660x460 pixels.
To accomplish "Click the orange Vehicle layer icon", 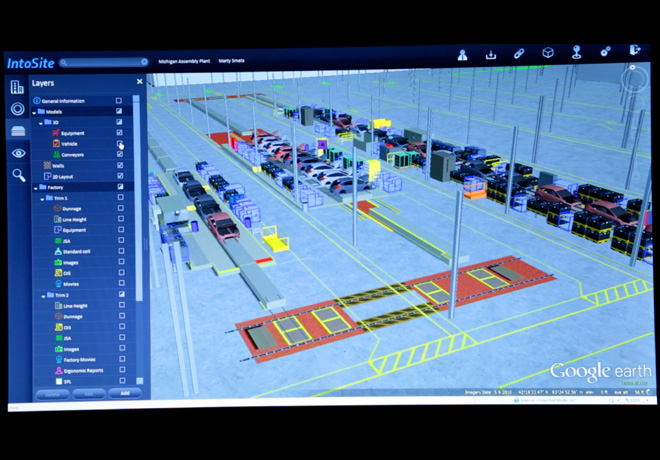I will click(56, 144).
